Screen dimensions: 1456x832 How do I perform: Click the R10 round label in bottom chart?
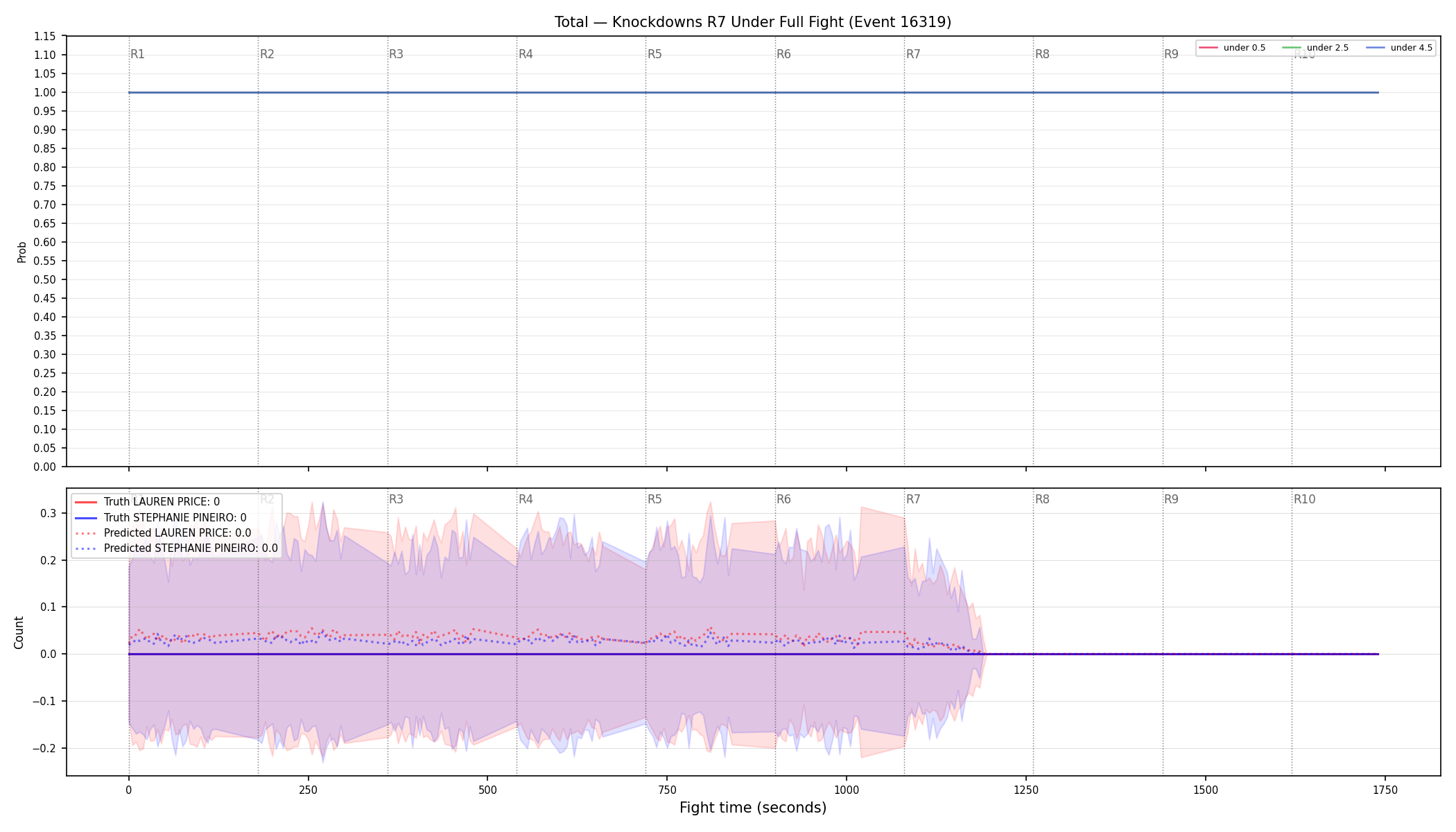pos(1304,499)
